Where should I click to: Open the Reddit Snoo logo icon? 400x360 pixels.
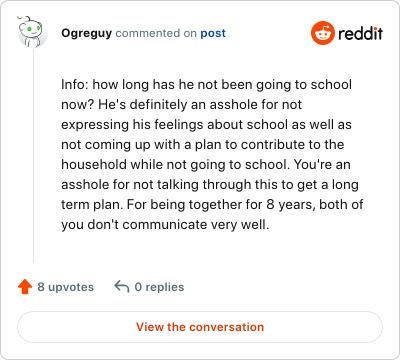pos(322,33)
